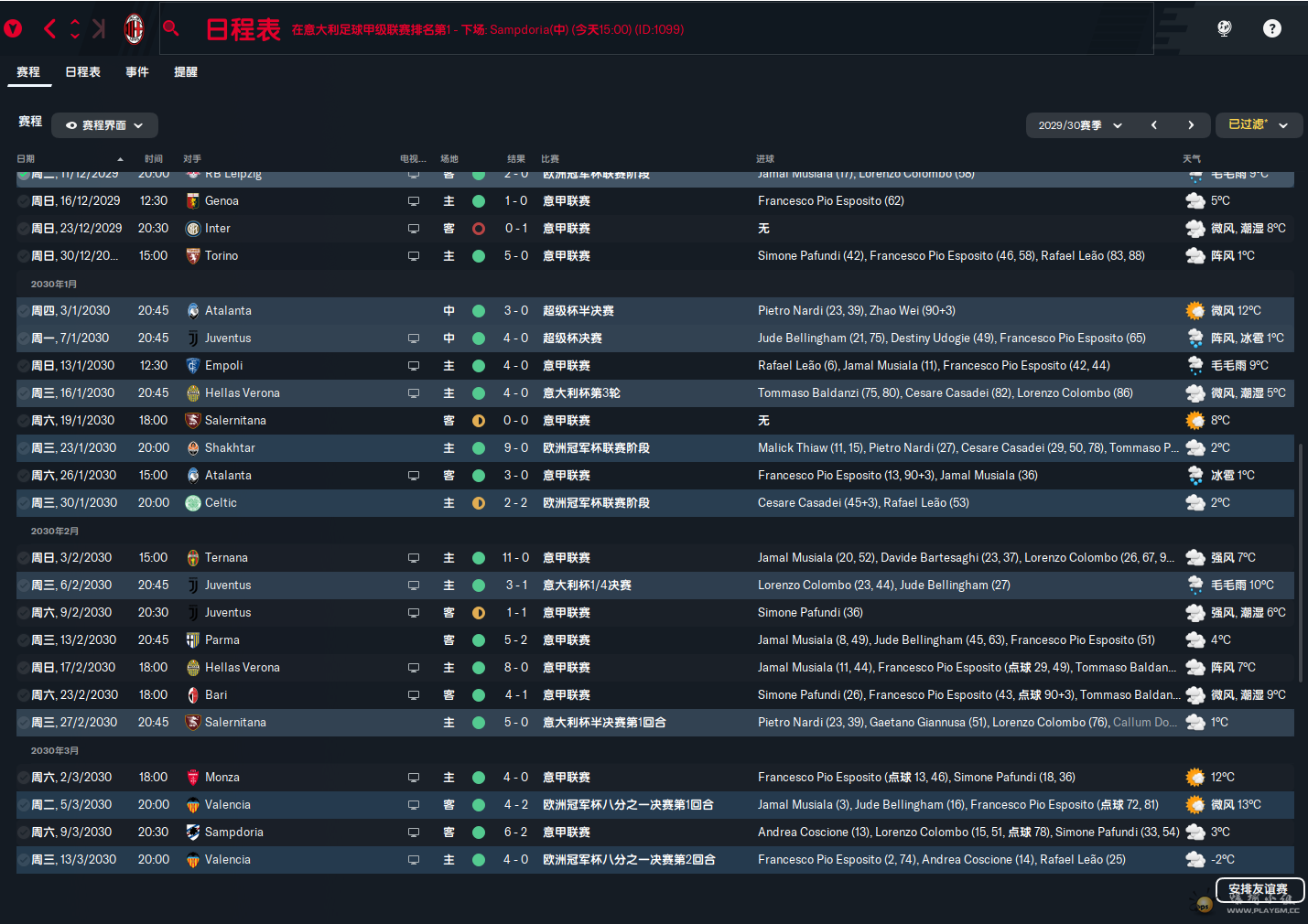The height and width of the screenshot is (924, 1308).
Task: Click the Shakhtar club crest
Action: [193, 448]
